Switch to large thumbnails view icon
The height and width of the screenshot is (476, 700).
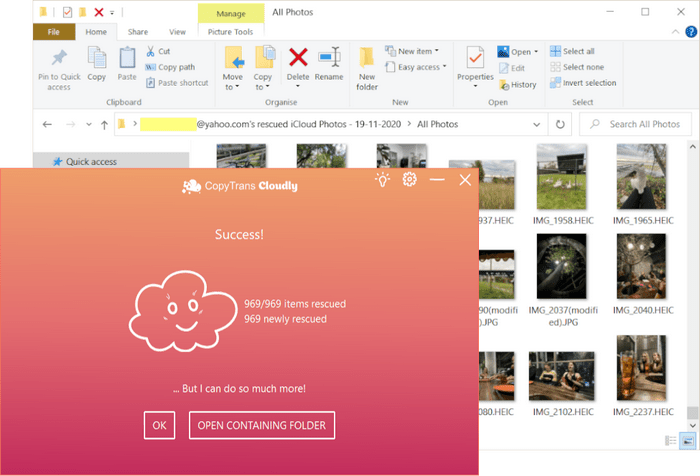[688, 441]
